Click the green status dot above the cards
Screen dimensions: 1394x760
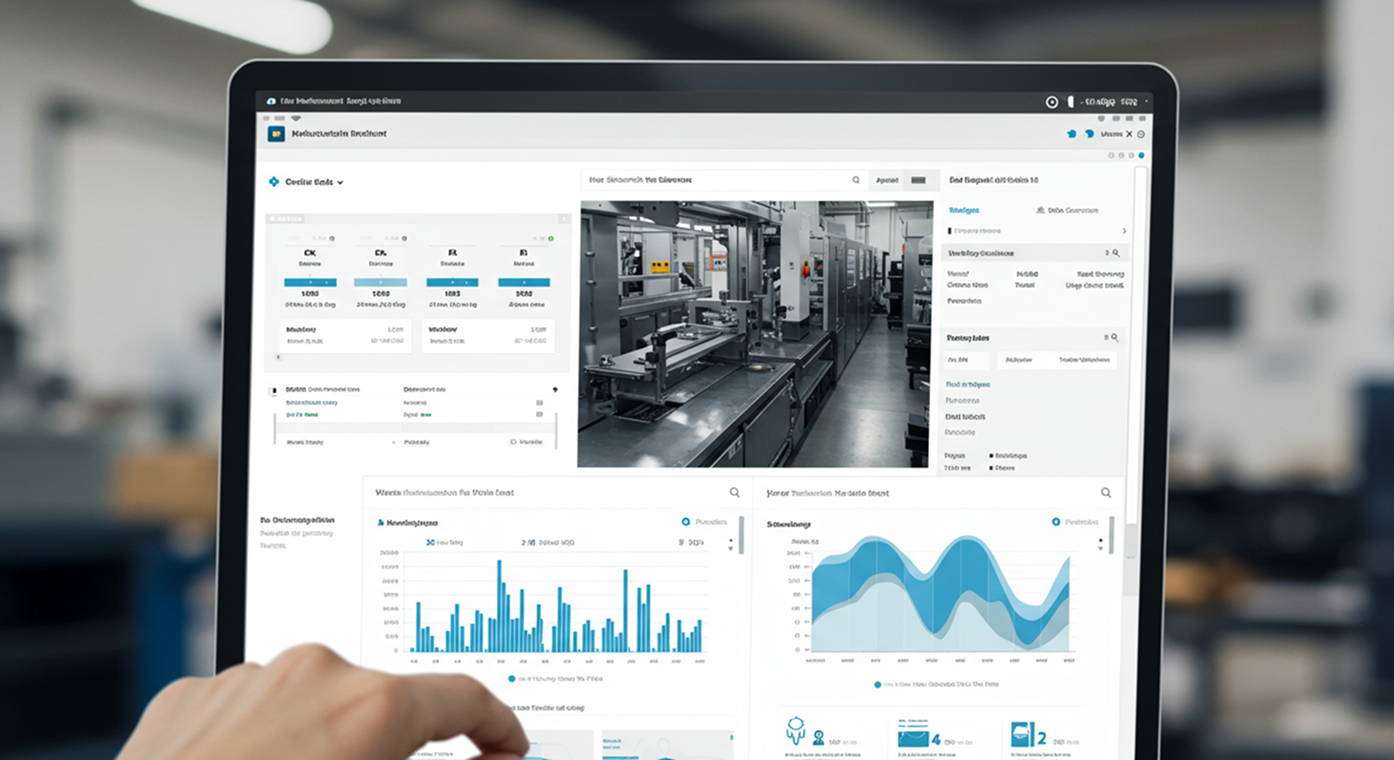551,239
